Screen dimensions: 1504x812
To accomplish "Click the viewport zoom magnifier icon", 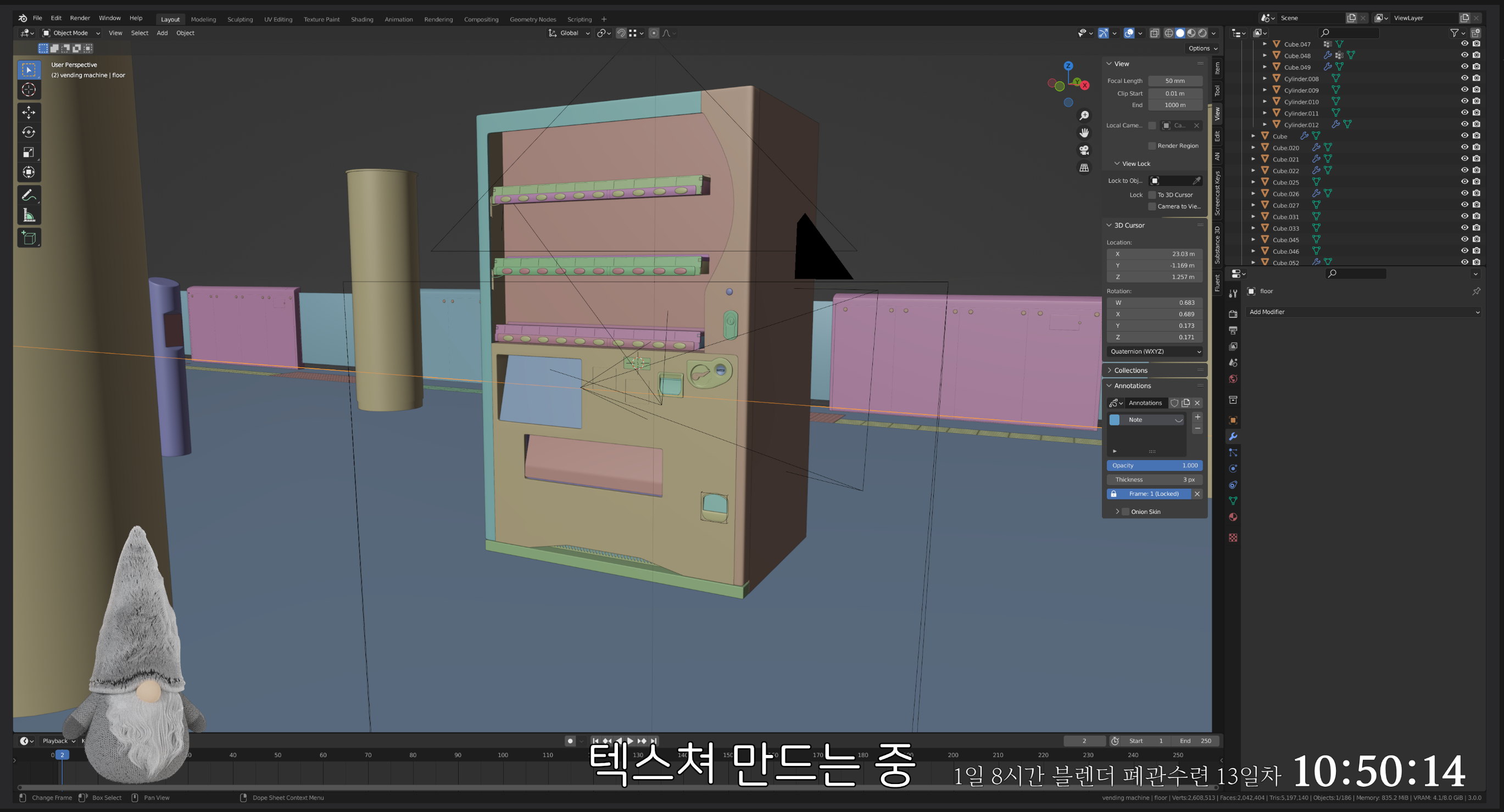I will (x=1084, y=116).
